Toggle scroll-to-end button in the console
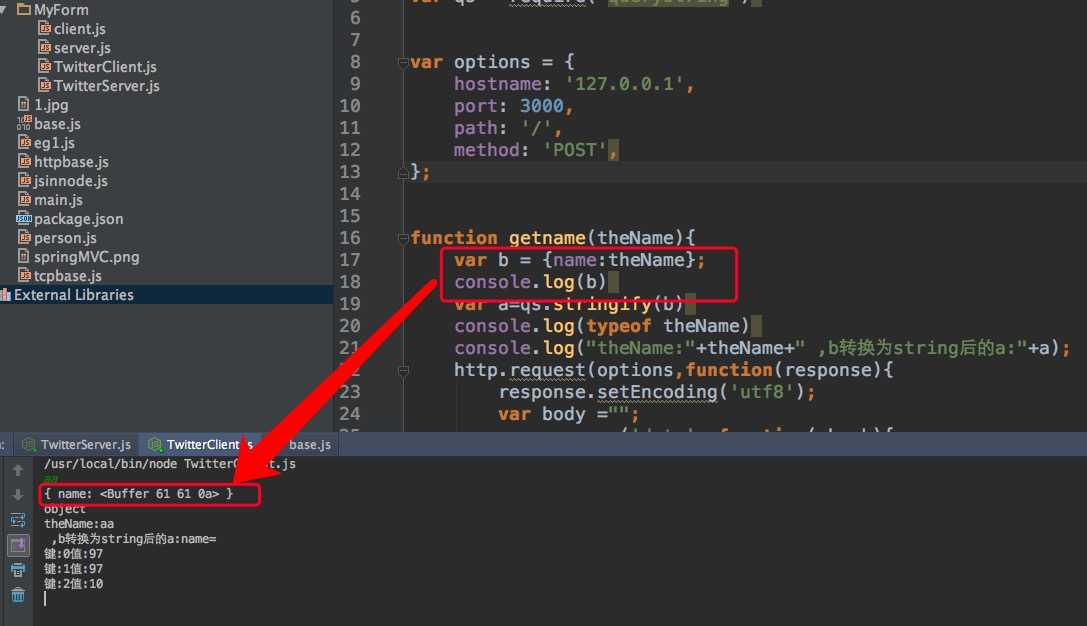1087x626 pixels. click(18, 545)
